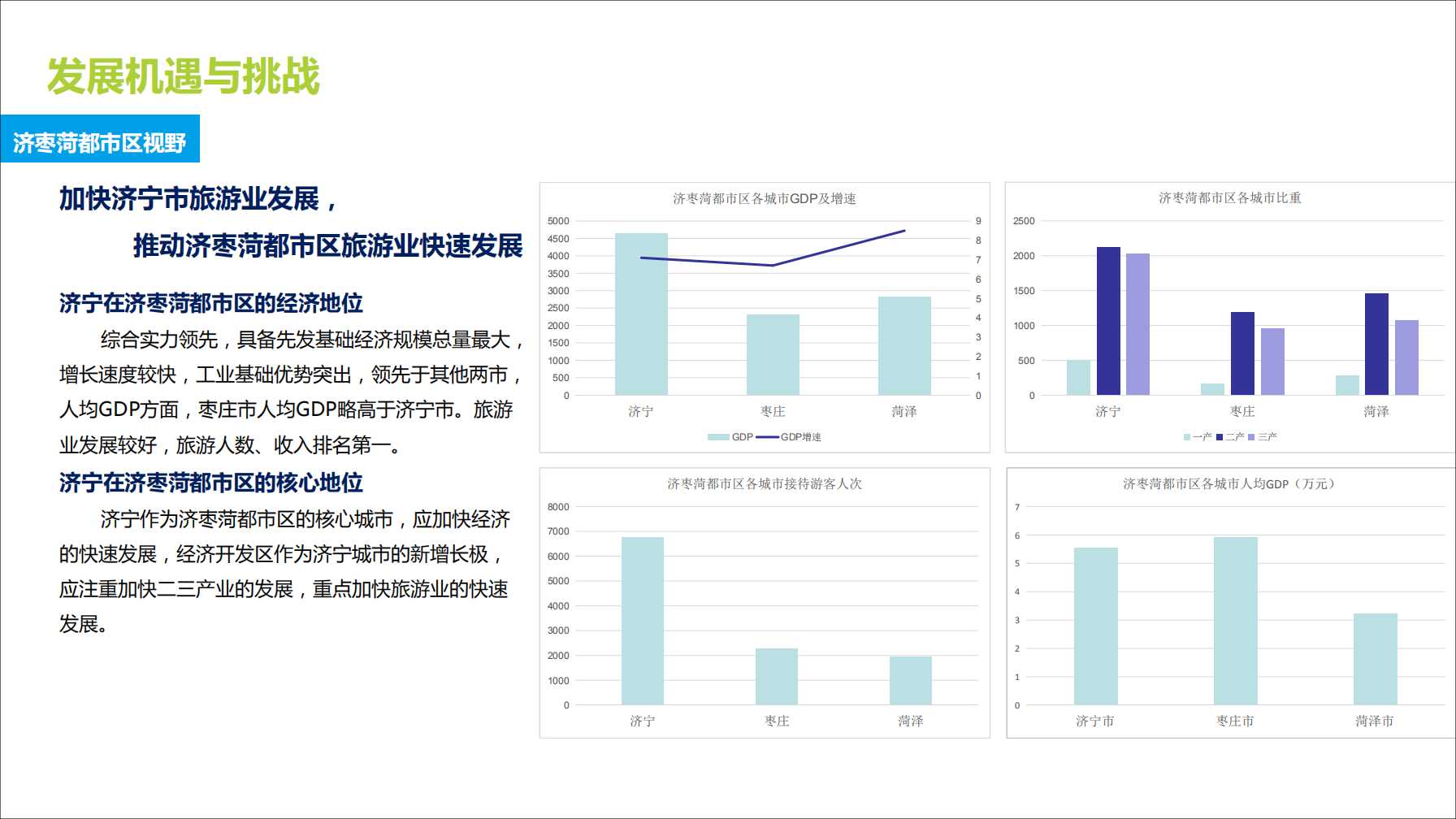Select 菏泽 bar in GDP chart

[x=904, y=346]
